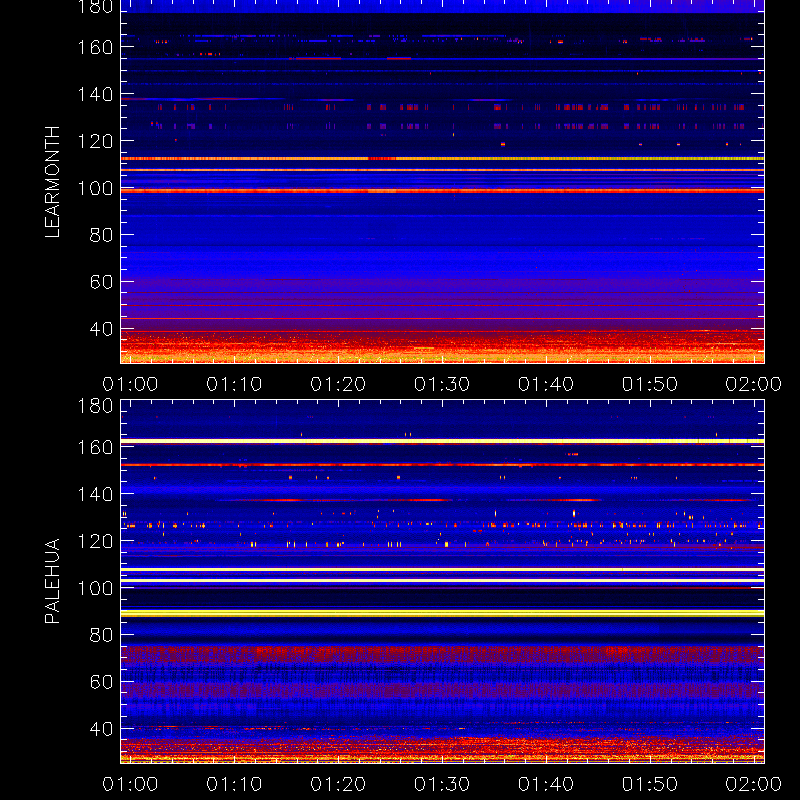This screenshot has width=800, height=800.
Task: Click Learmonth panel's 01:50 time label
Action: [649, 384]
